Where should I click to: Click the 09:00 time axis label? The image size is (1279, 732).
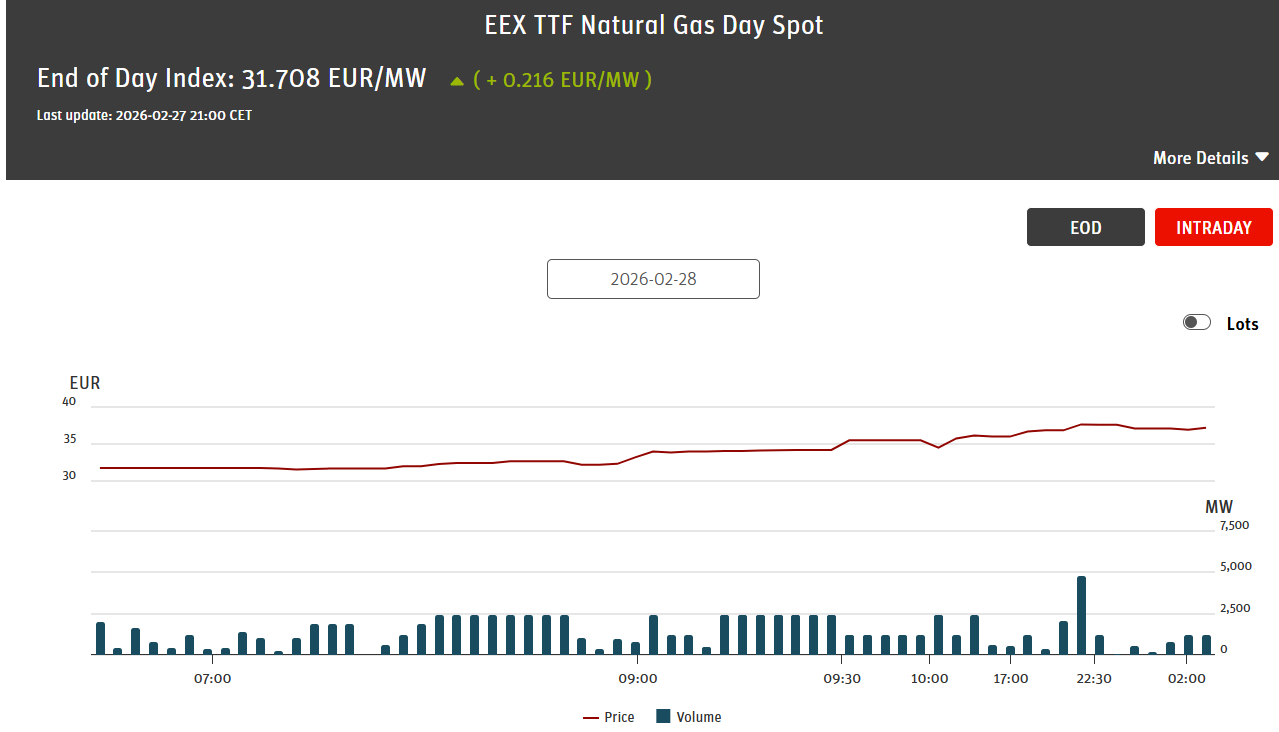pyautogui.click(x=638, y=679)
